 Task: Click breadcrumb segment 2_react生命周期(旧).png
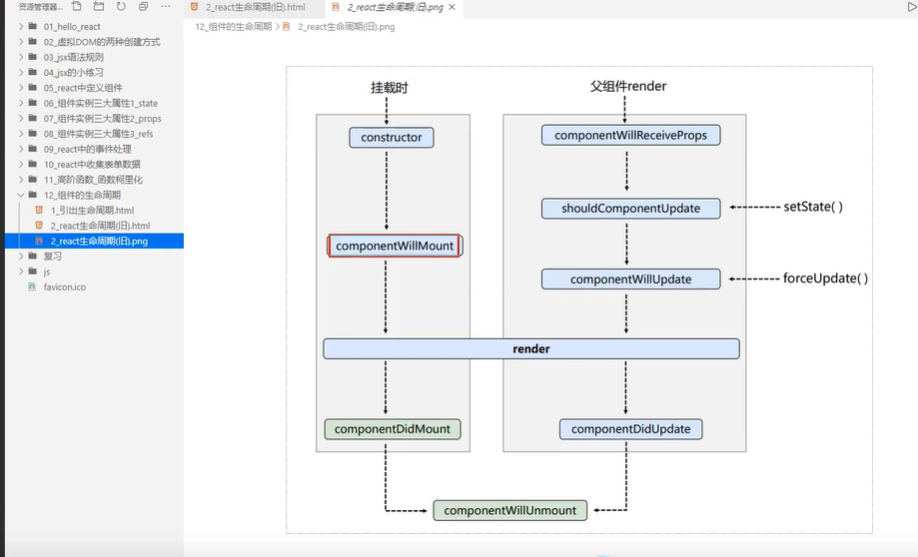[x=346, y=27]
